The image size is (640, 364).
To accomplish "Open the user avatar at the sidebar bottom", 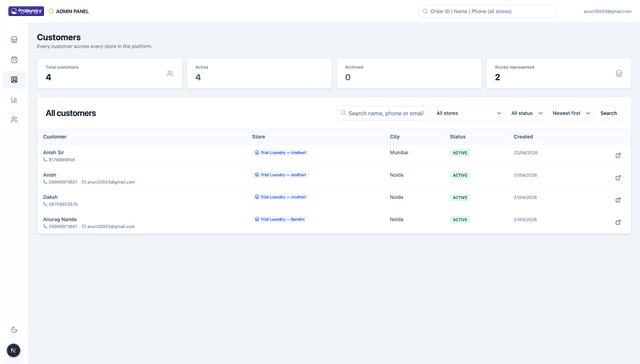I will pyautogui.click(x=13, y=351).
